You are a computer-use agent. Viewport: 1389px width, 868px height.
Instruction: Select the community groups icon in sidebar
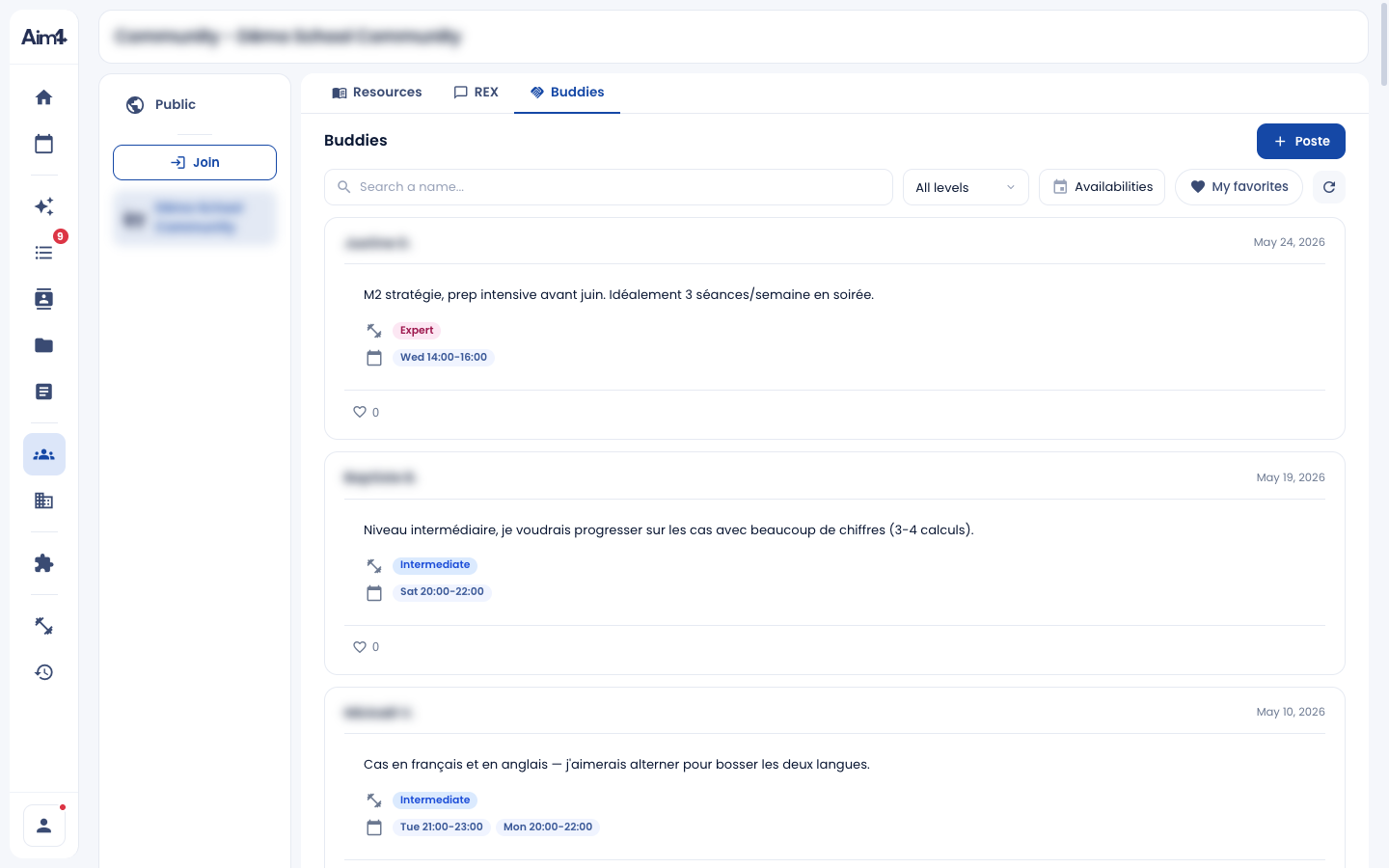point(44,454)
